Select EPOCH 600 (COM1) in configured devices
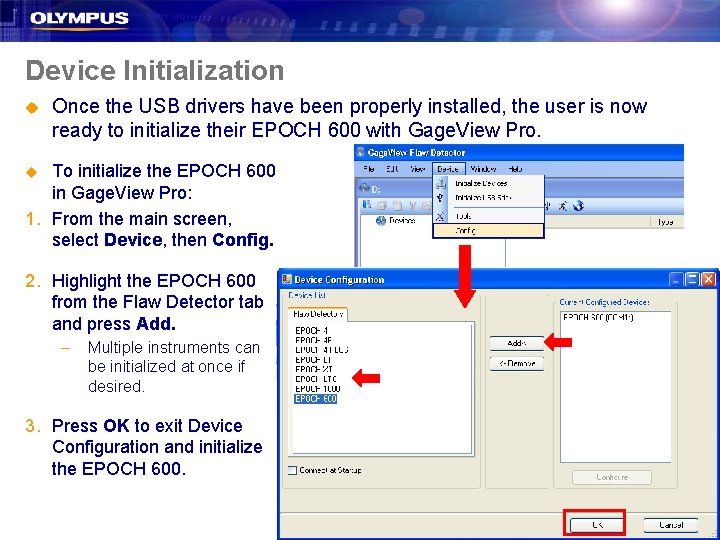This screenshot has height=540, width=720. (x=598, y=317)
